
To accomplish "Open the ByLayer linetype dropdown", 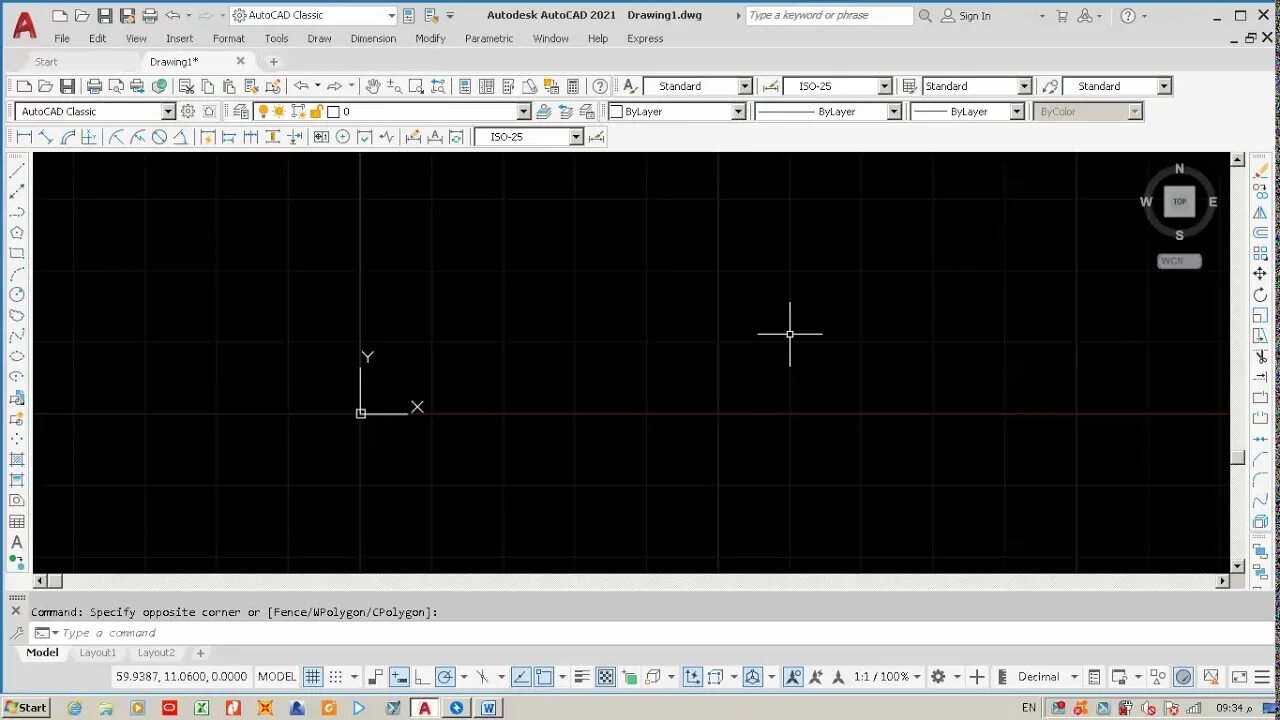I will pos(895,112).
